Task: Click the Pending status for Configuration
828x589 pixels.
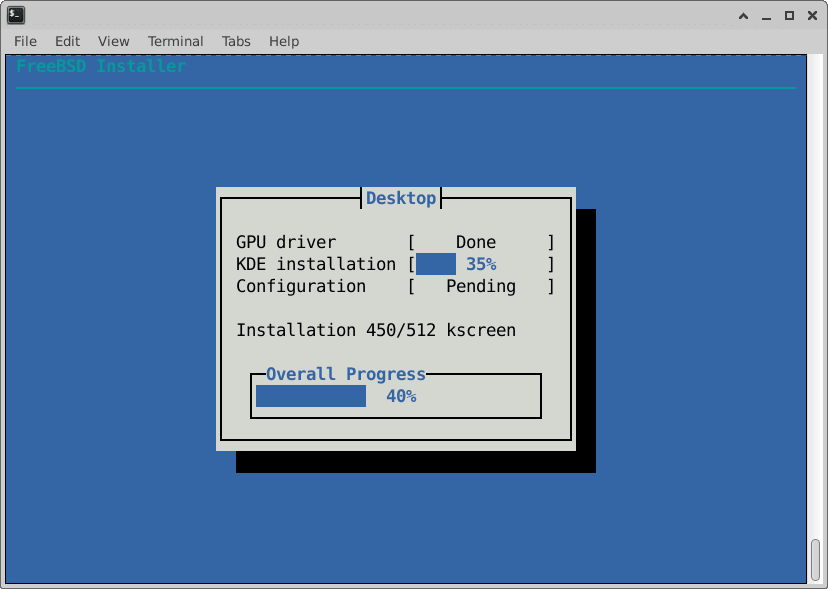Action: [x=480, y=286]
